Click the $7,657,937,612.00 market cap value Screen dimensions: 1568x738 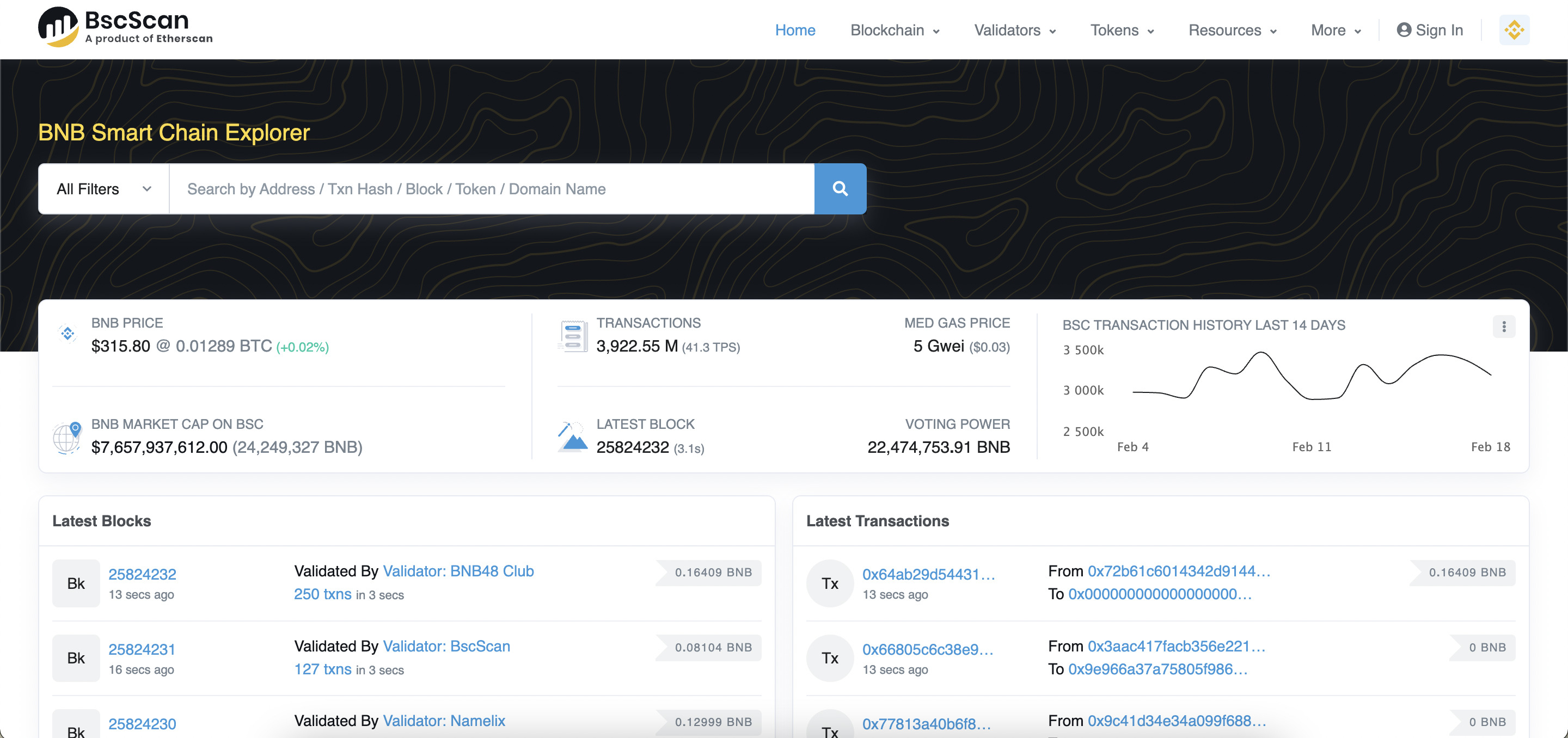(x=160, y=447)
